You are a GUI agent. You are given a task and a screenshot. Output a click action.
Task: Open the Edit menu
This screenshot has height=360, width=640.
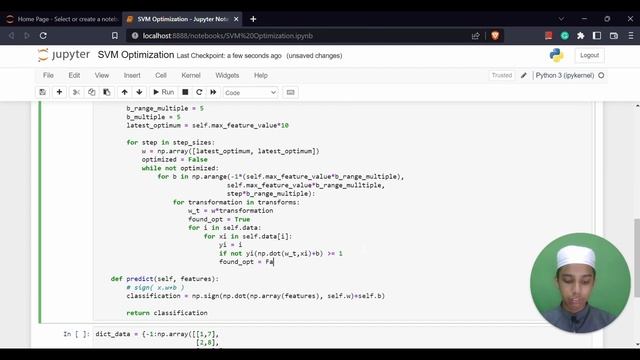(74, 76)
